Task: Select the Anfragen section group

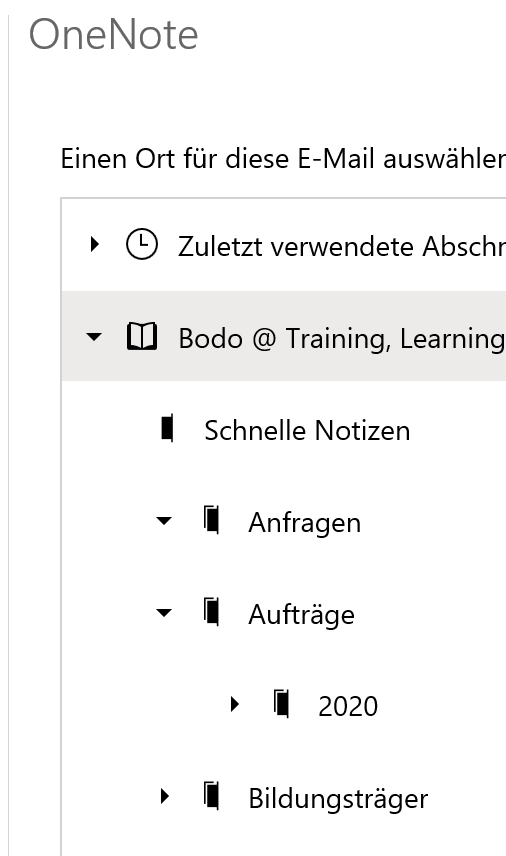Action: tap(305, 523)
